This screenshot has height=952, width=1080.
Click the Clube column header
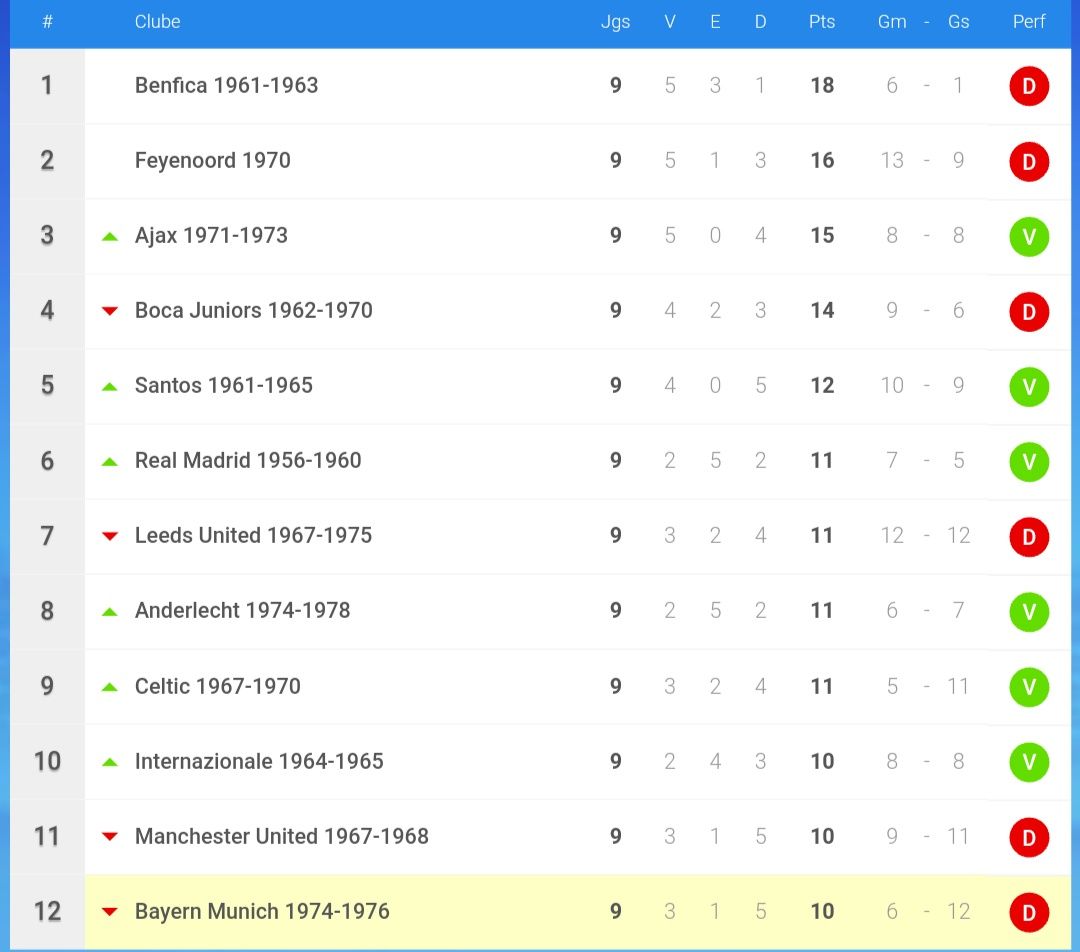157,21
